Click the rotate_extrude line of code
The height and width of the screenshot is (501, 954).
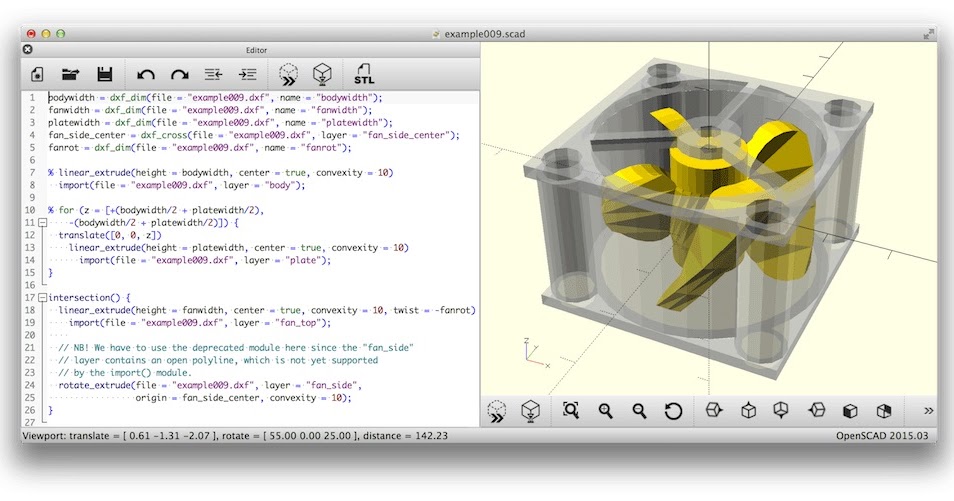coord(210,385)
